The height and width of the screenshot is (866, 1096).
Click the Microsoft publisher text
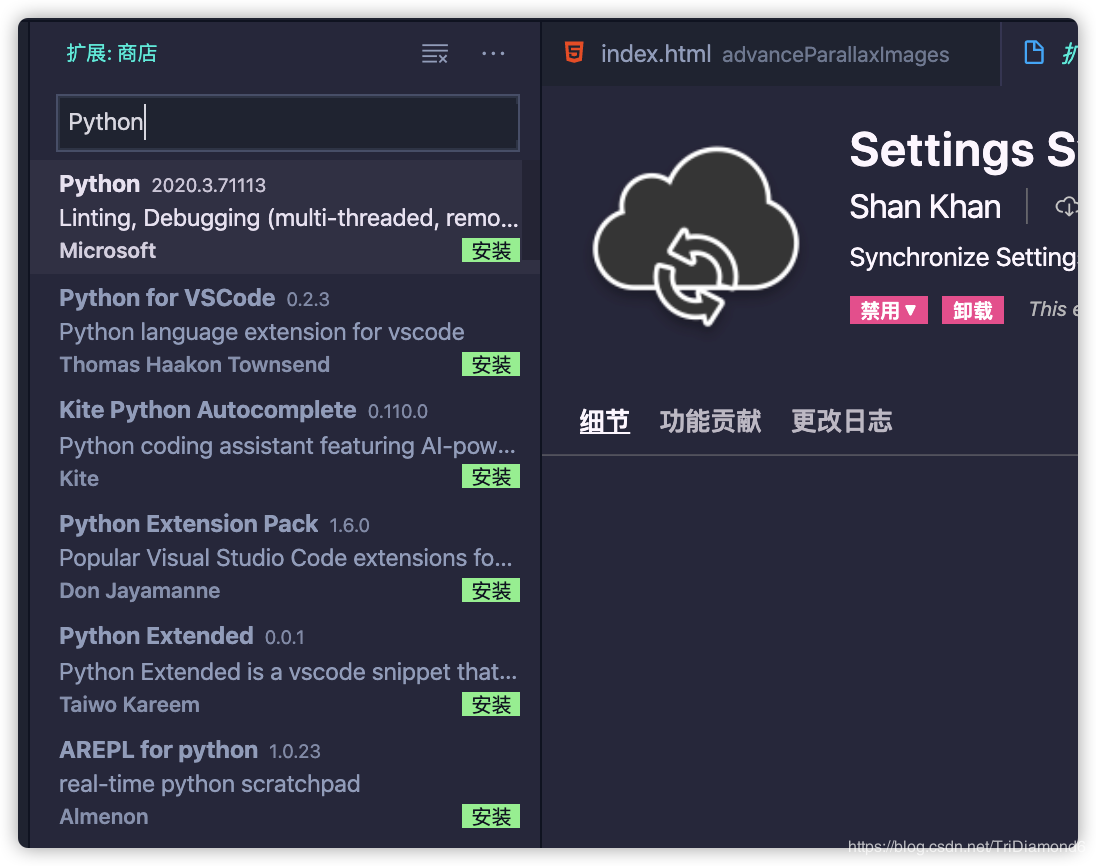pyautogui.click(x=108, y=250)
